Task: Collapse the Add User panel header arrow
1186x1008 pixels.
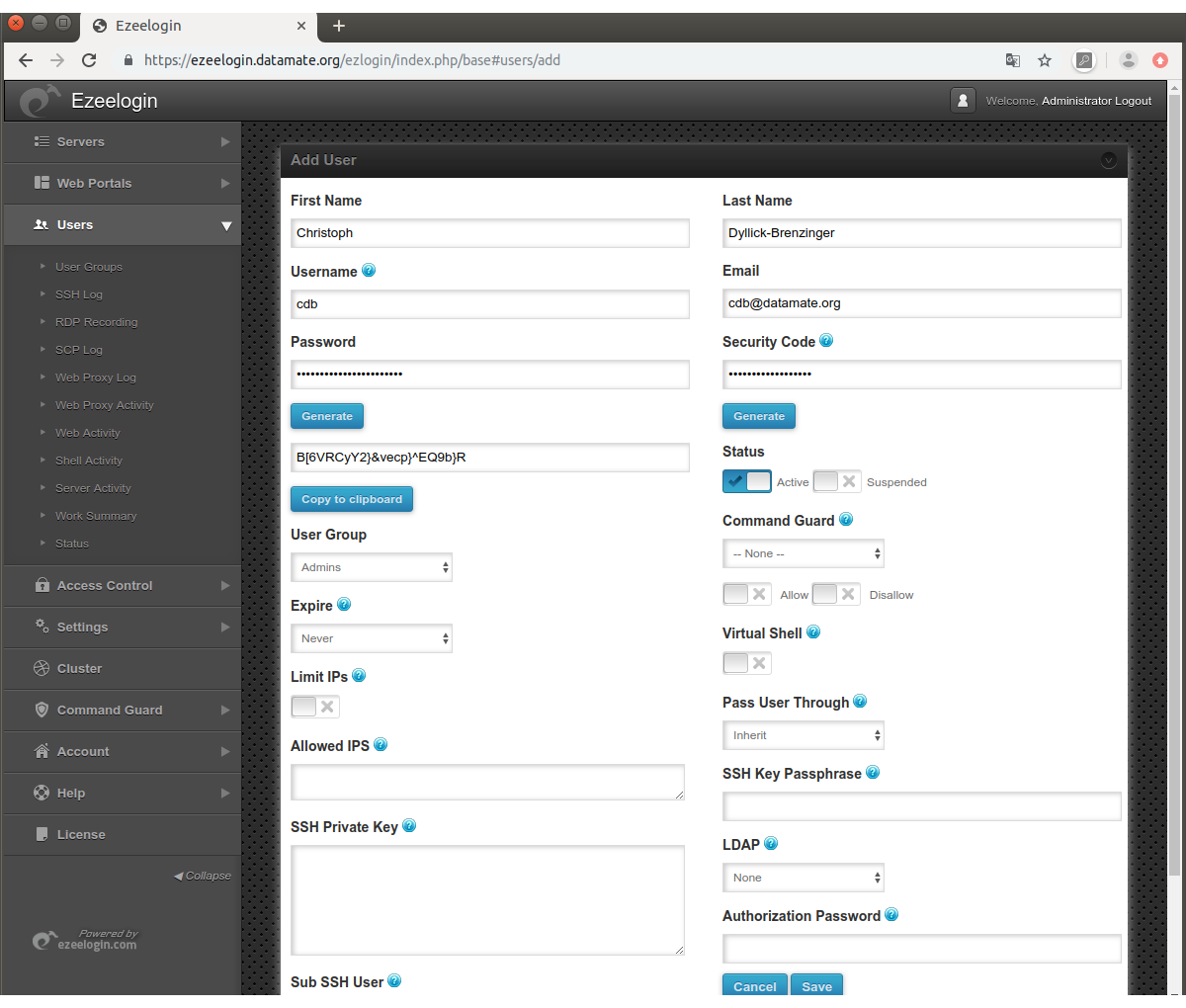Action: coord(1108,160)
